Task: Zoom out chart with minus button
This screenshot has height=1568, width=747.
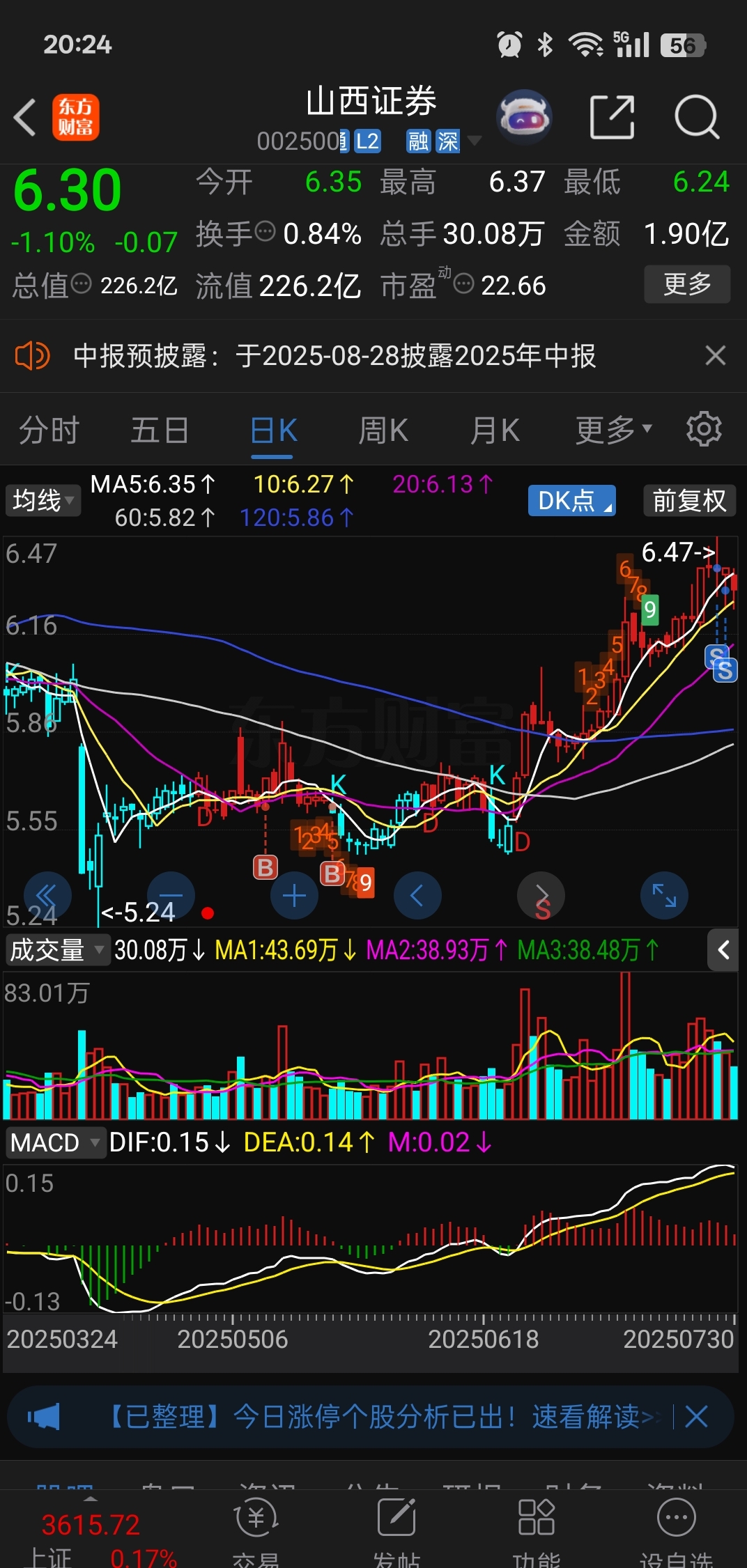Action: point(171,895)
